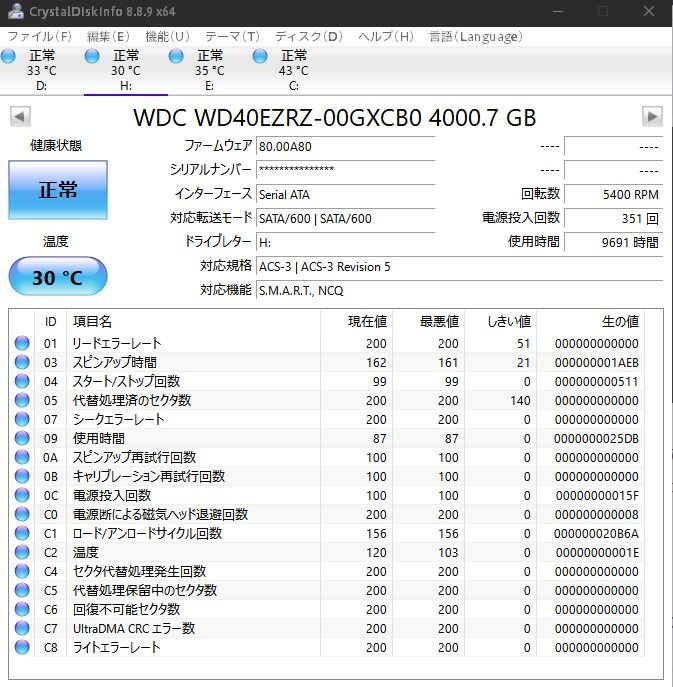
Task: Click the standard field ACS-3 Revision 5
Action: coord(459,266)
